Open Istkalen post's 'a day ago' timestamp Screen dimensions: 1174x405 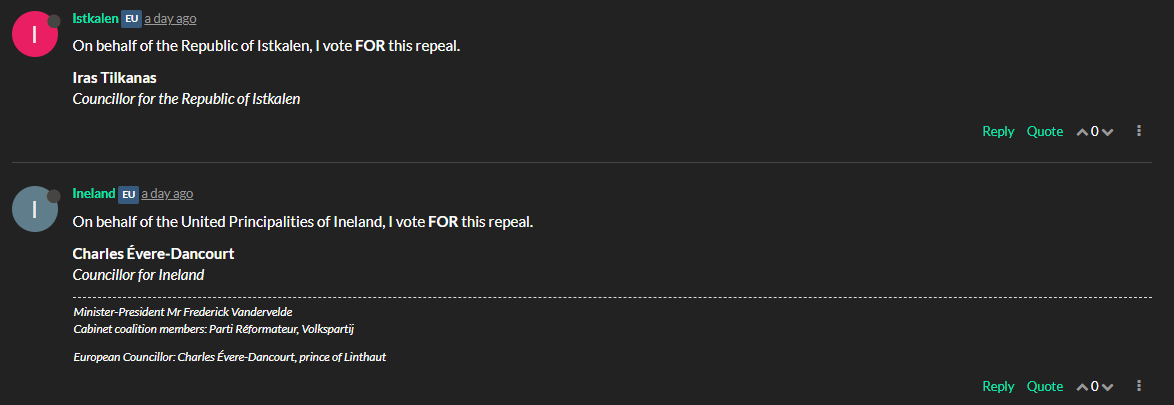click(x=170, y=19)
